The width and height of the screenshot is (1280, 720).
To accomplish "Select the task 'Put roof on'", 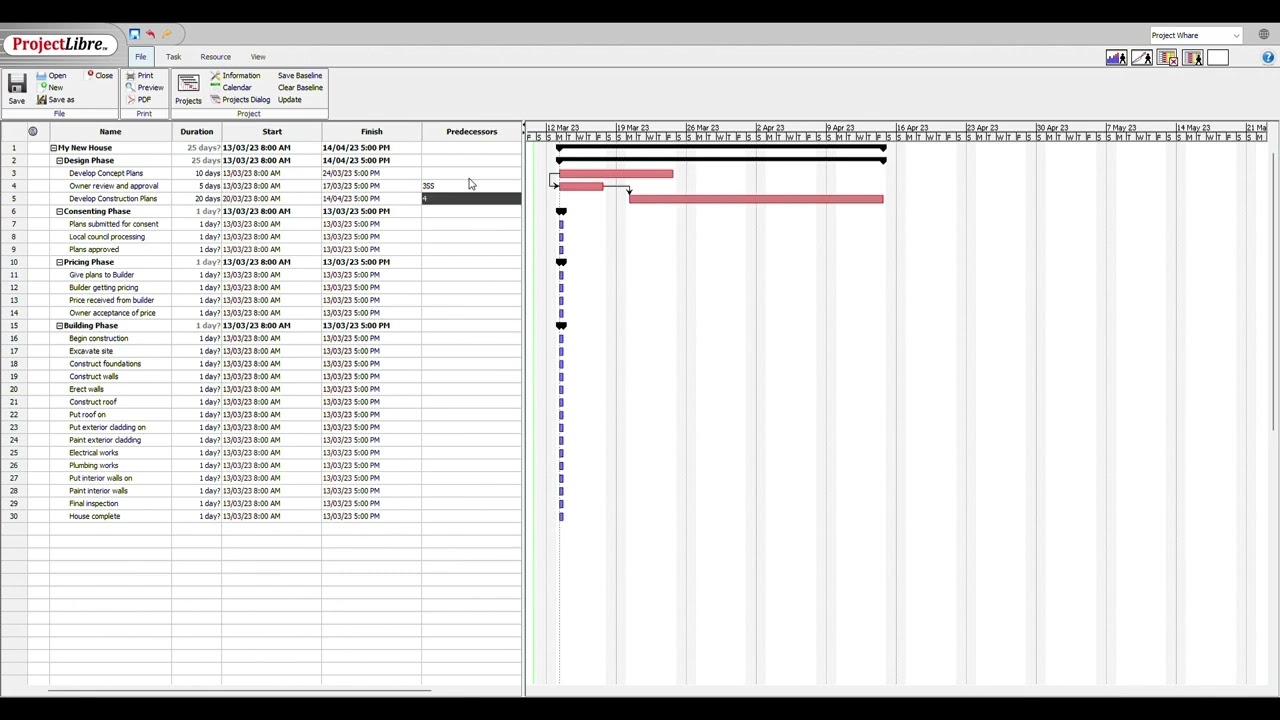I will (87, 415).
